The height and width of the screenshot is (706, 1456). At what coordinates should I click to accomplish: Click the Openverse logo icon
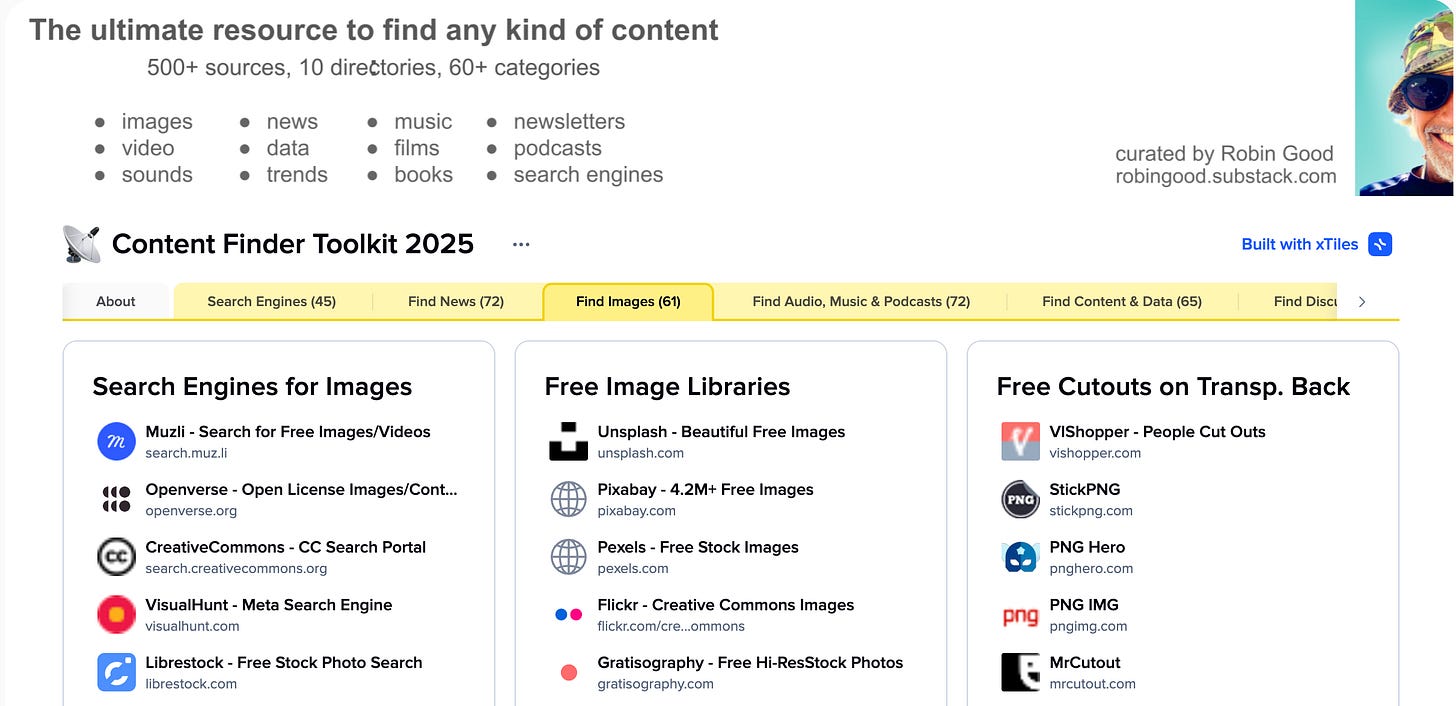(x=116, y=499)
